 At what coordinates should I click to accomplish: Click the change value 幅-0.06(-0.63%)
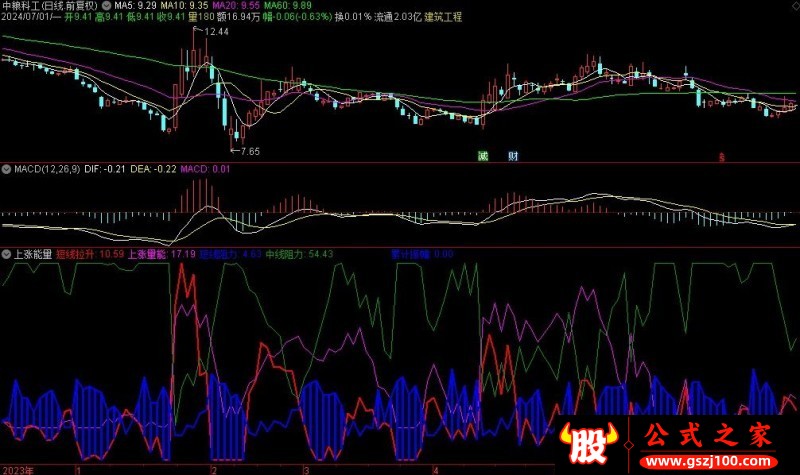(x=297, y=17)
